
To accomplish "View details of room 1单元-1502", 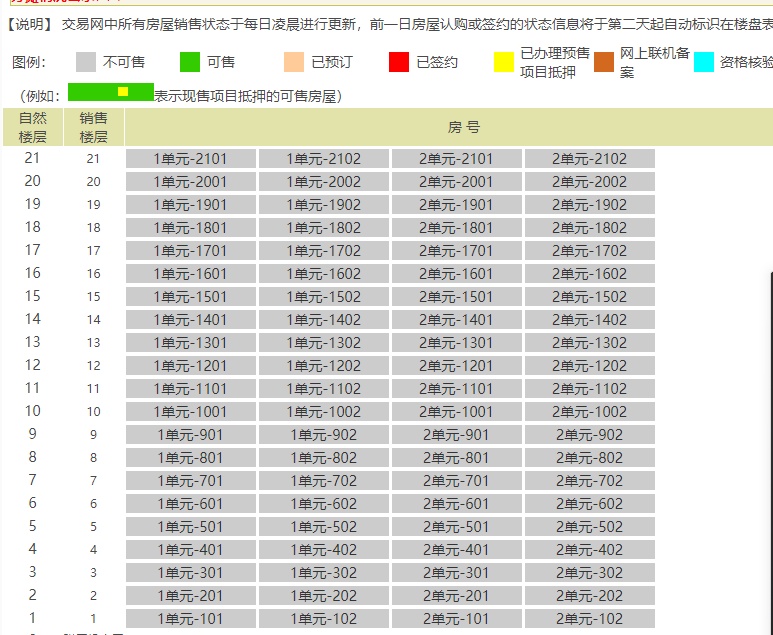I will point(324,297).
